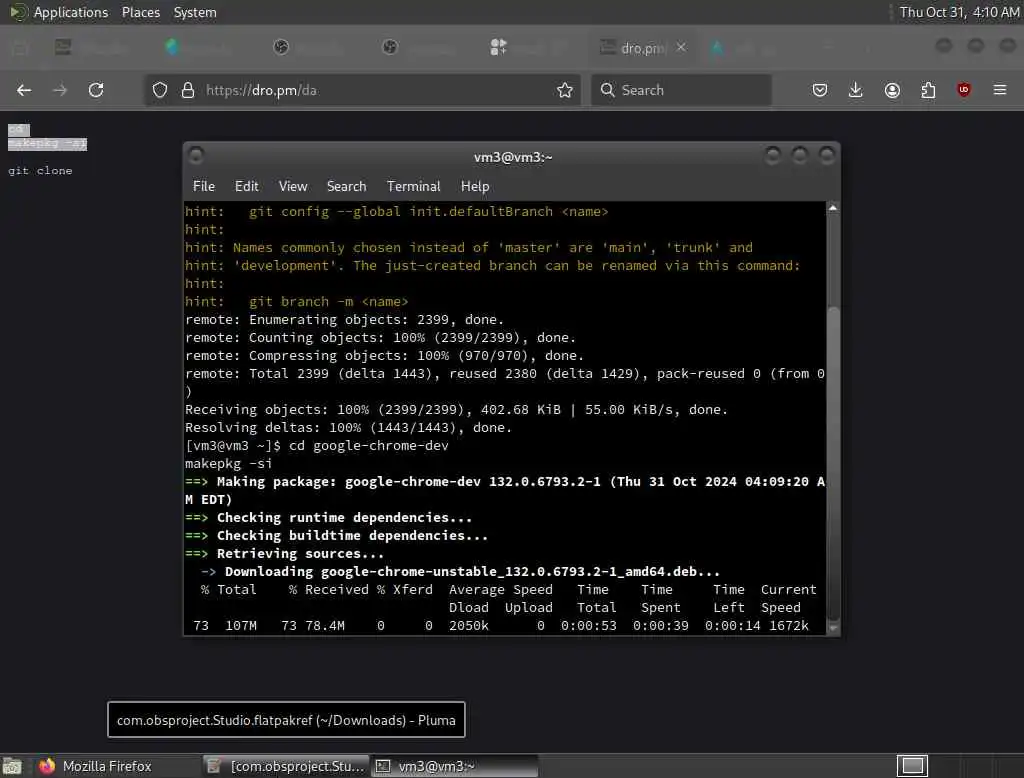Open the terminal's Terminal menu

413,186
